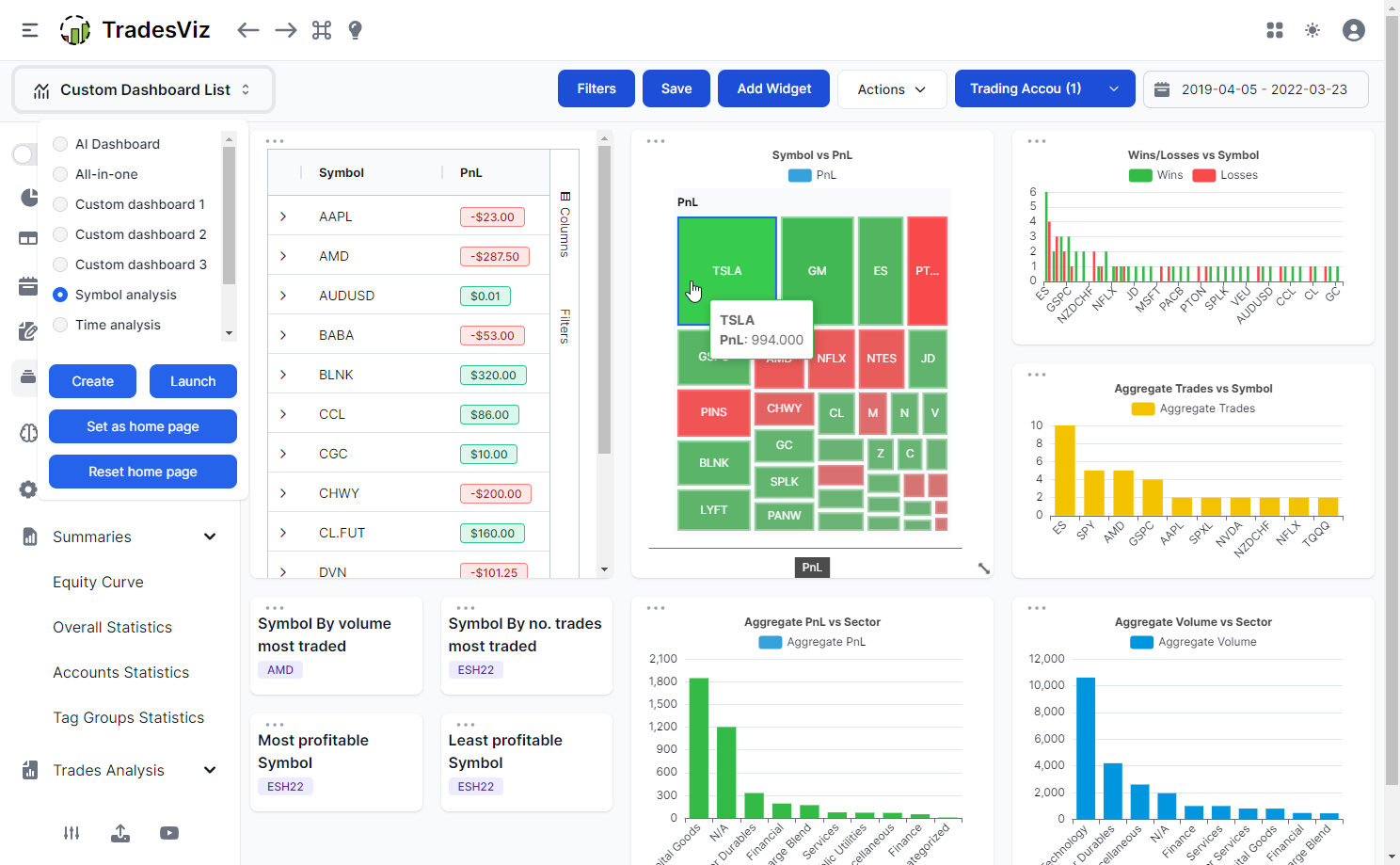Open the Actions dropdown
Image resolution: width=1400 pixels, height=865 pixels.
point(891,88)
